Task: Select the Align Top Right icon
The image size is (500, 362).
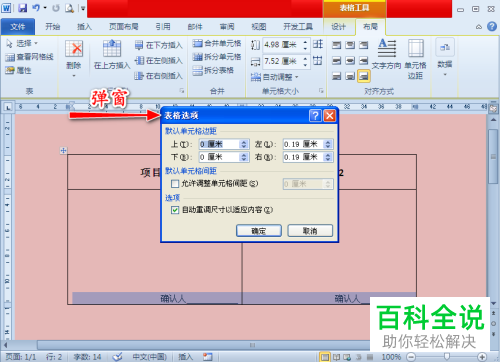Action: pos(364,45)
